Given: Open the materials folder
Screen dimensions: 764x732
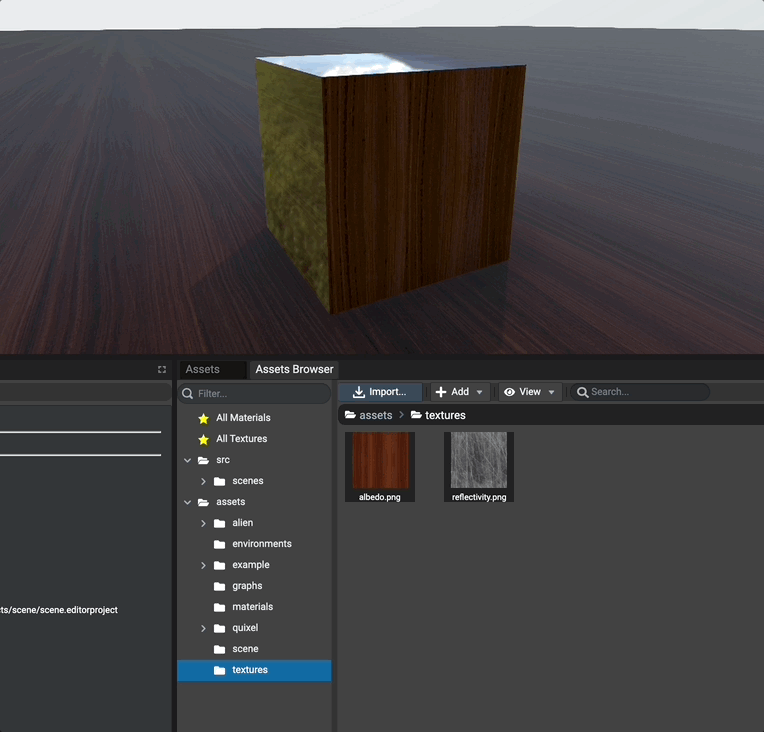Looking at the screenshot, I should [x=254, y=606].
